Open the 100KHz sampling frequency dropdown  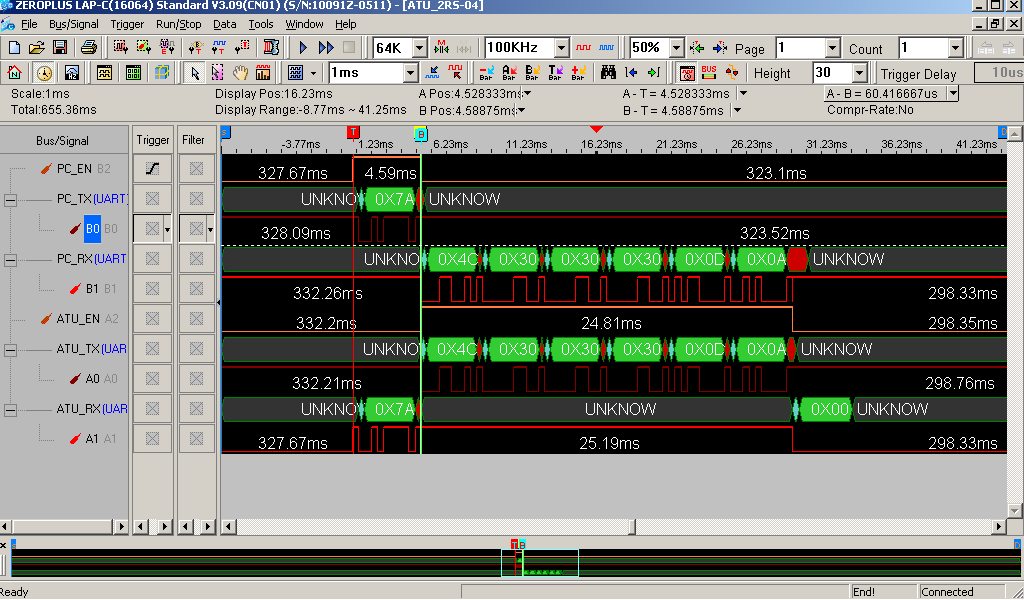click(561, 48)
